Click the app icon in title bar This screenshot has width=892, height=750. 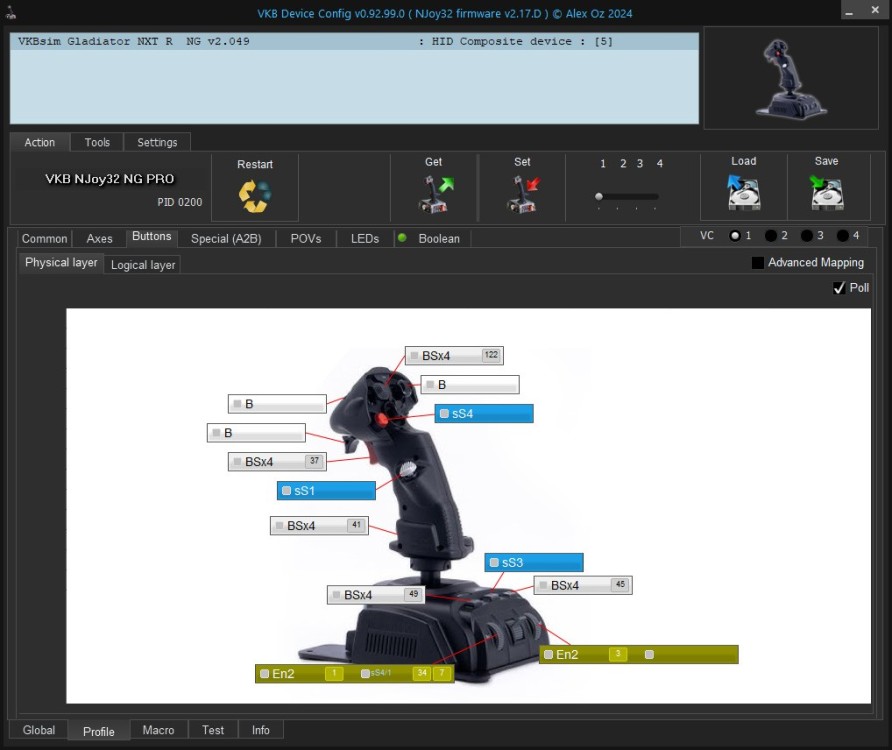tap(10, 13)
